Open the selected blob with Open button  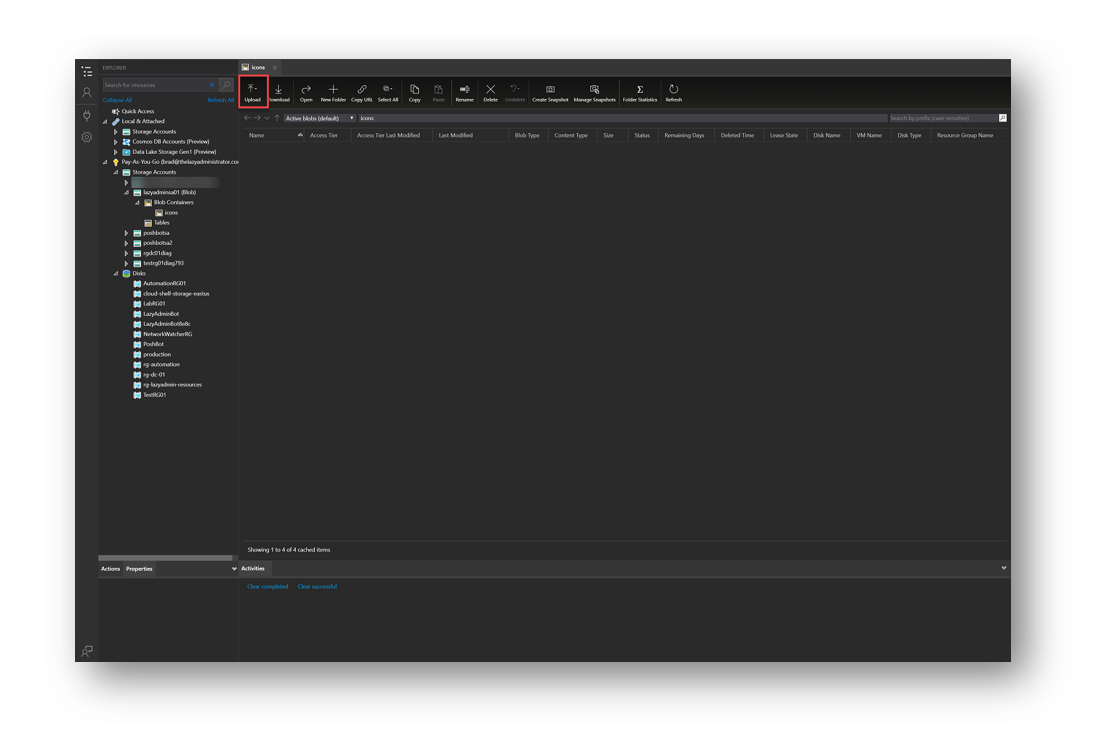[306, 92]
